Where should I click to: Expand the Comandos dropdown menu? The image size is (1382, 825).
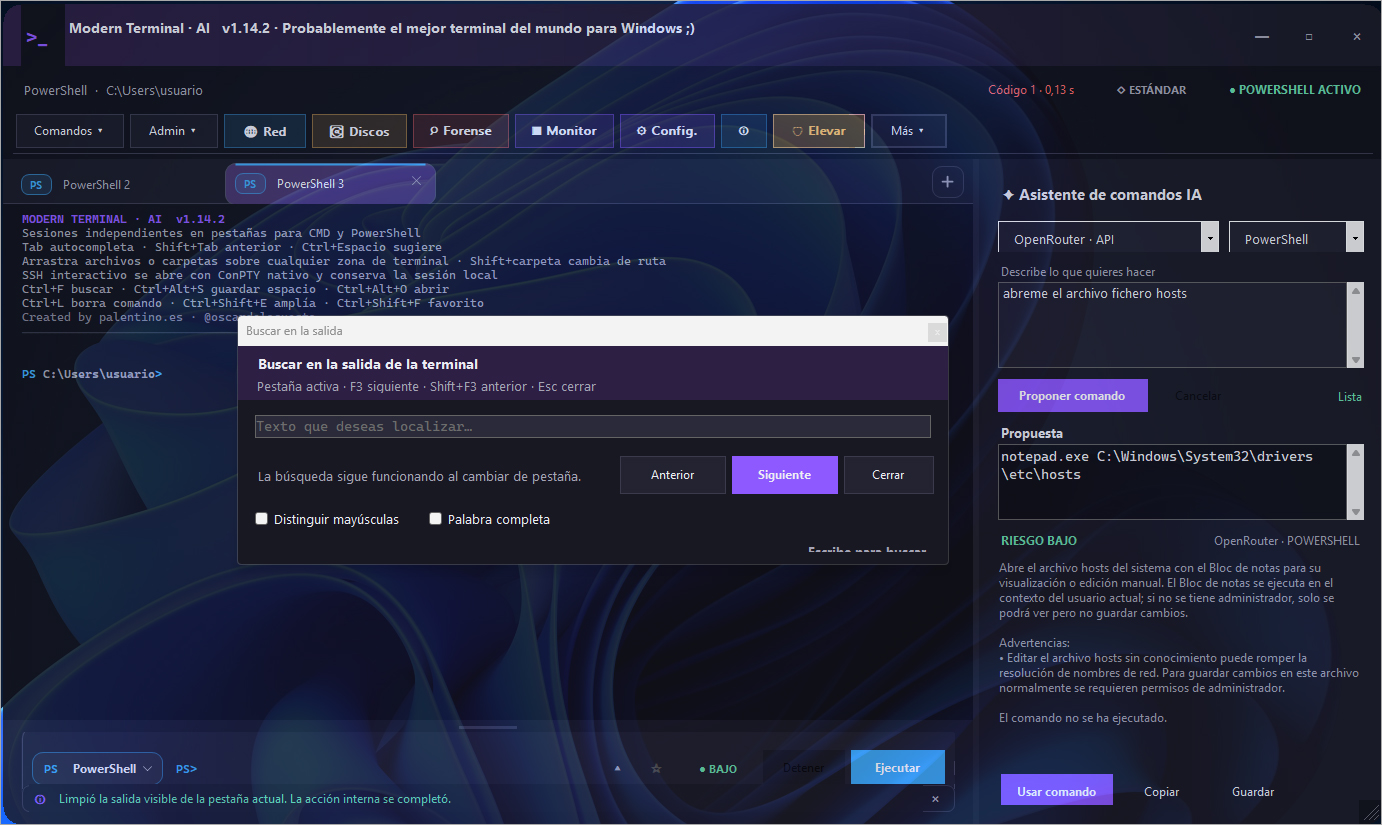70,131
